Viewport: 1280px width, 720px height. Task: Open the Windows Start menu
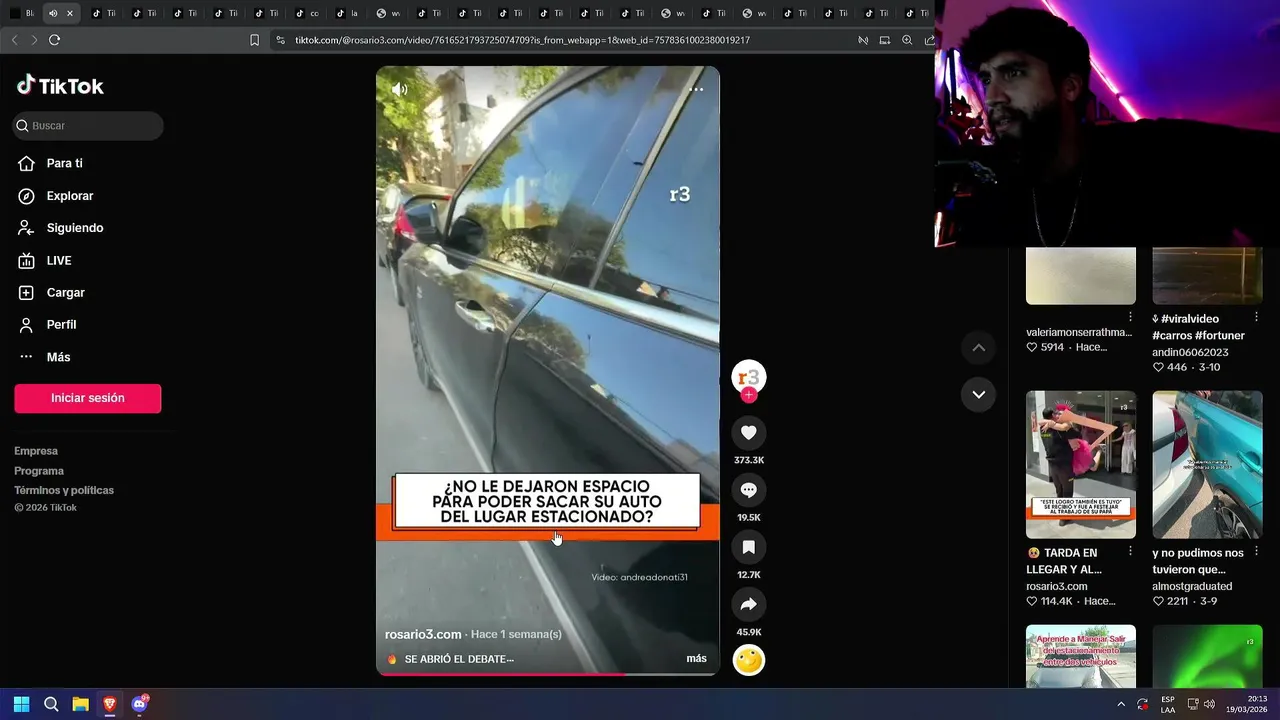point(21,704)
